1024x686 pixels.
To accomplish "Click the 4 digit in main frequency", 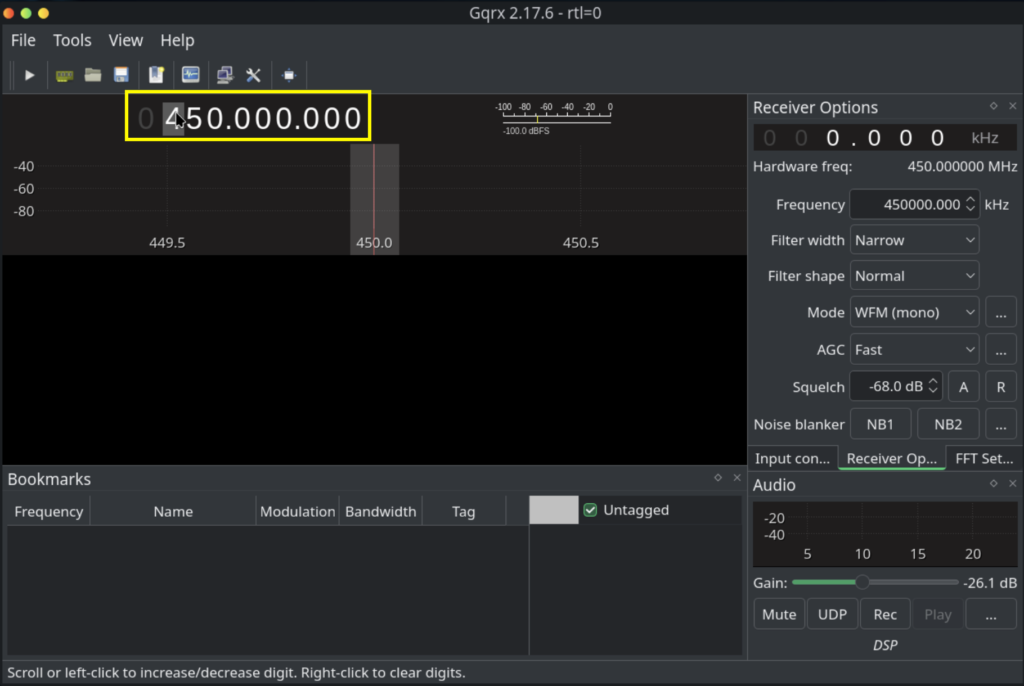I will [174, 118].
